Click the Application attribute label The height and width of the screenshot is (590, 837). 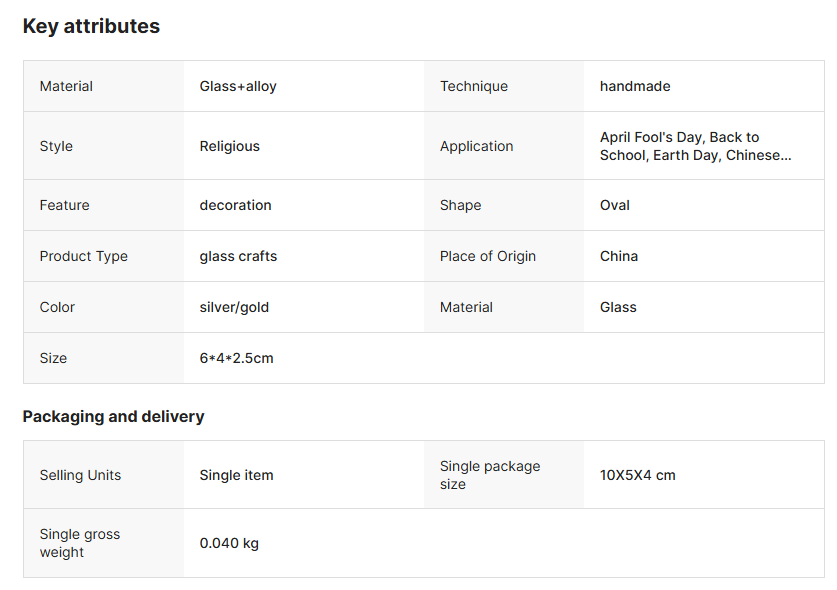click(476, 146)
